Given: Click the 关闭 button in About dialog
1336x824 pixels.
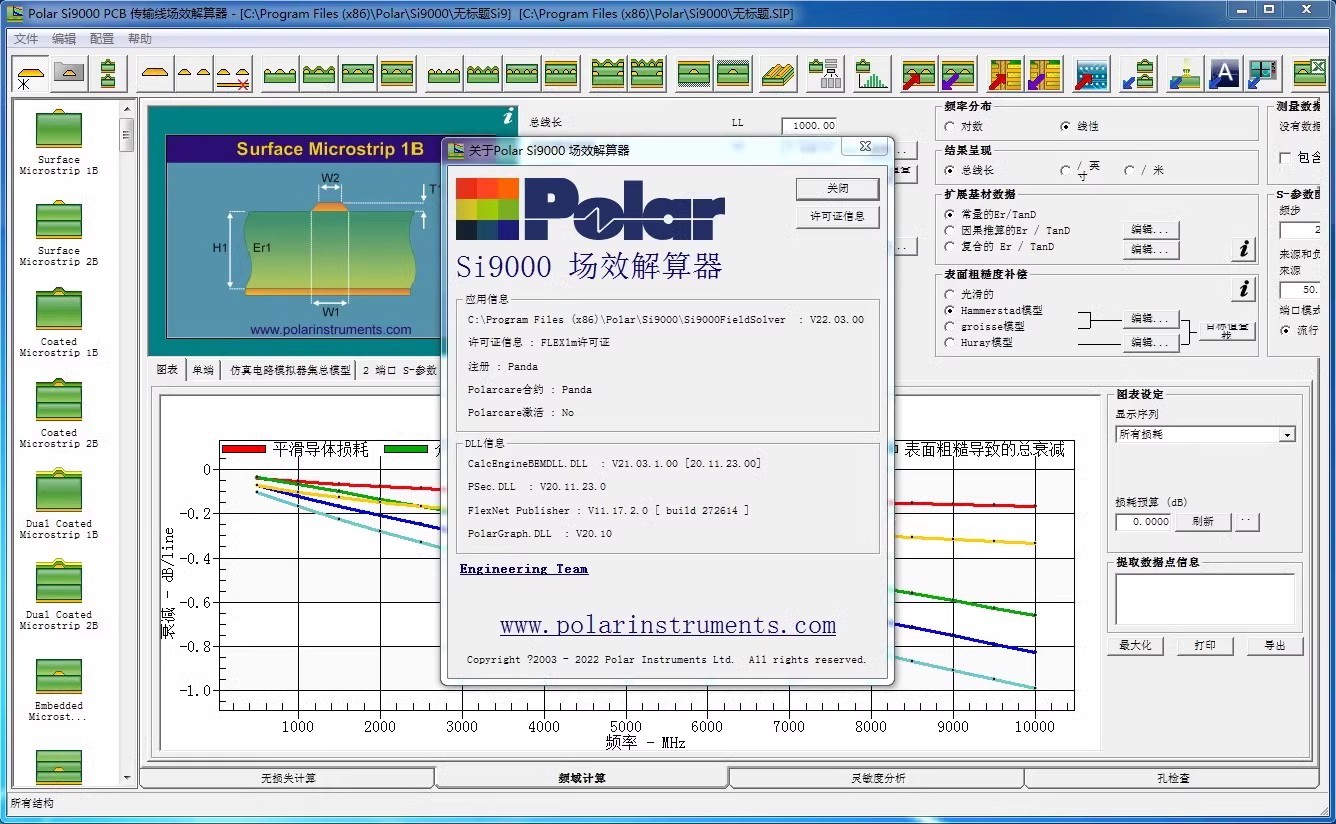Looking at the screenshot, I should point(838,188).
